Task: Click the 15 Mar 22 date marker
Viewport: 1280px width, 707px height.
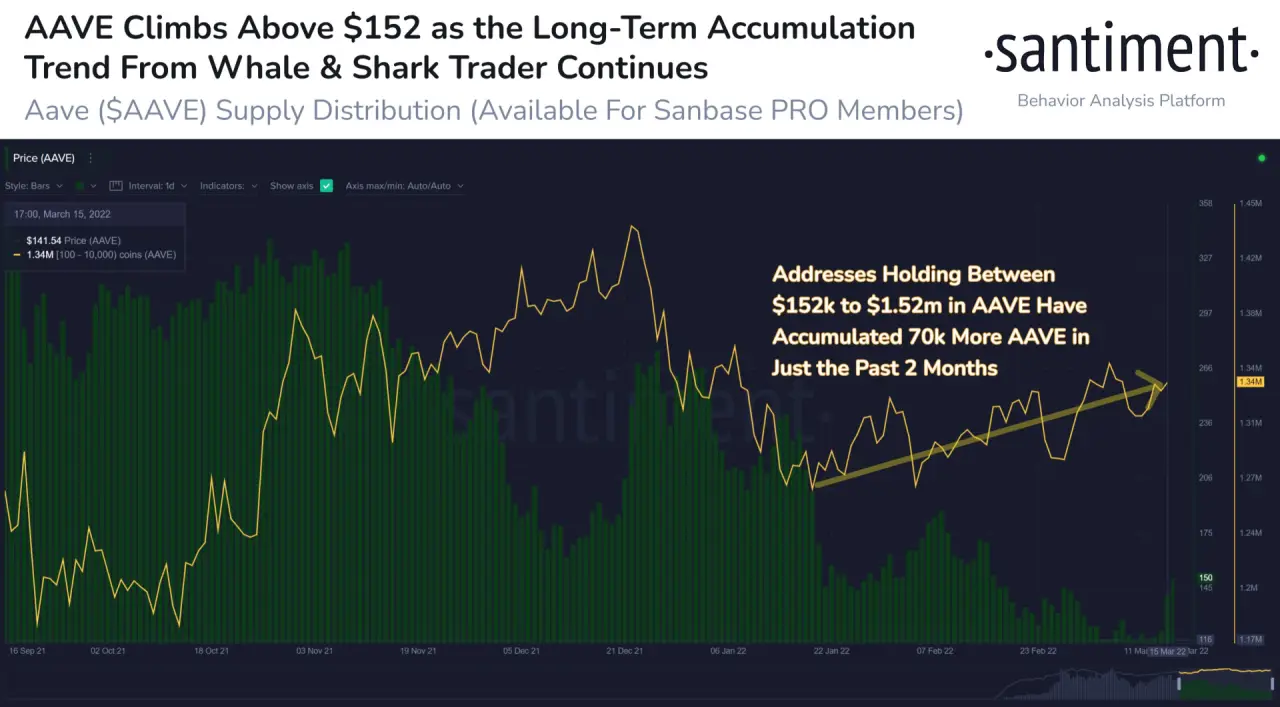Action: pos(1166,651)
